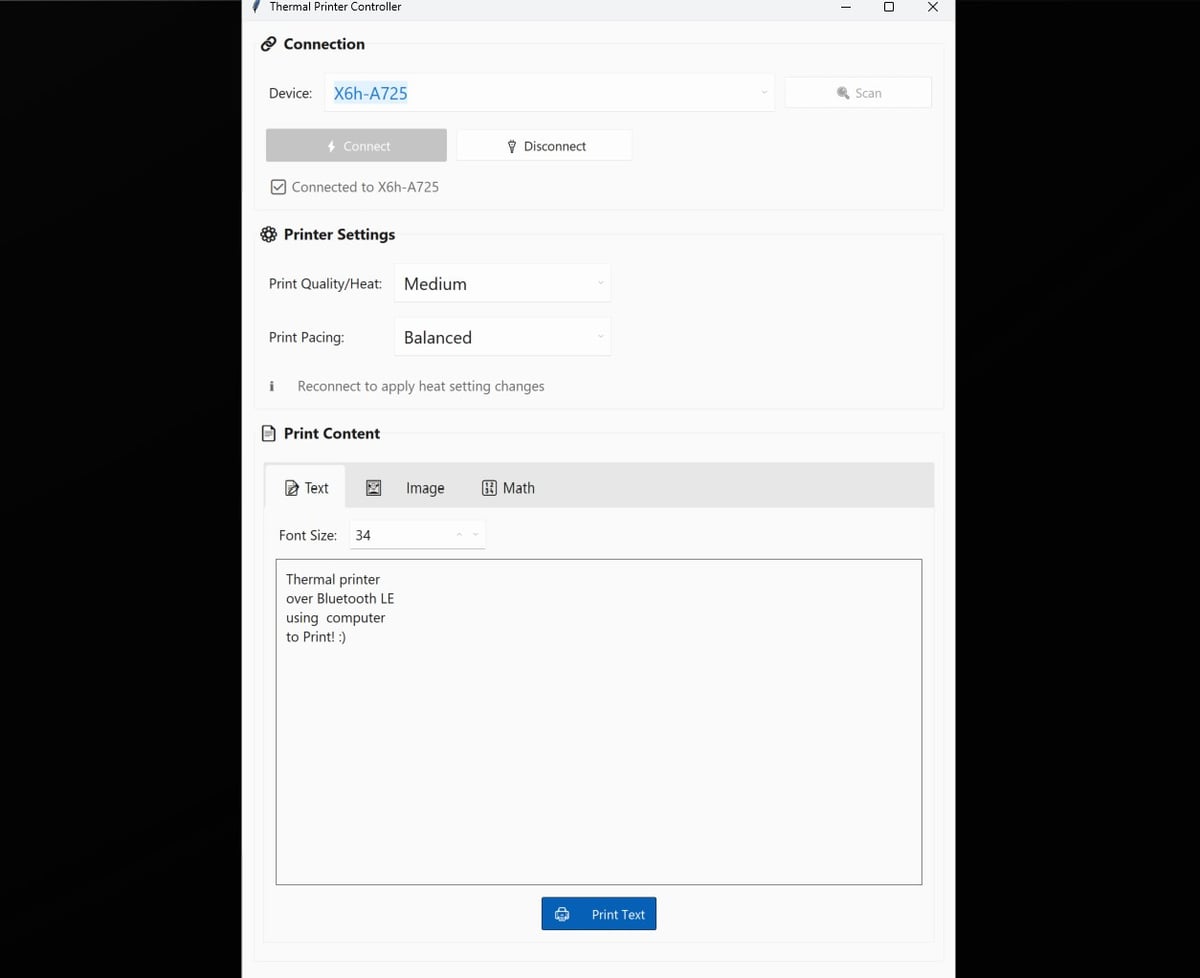Click the arrow on the Balanced dropdown
This screenshot has width=1200, height=978.
[601, 336]
